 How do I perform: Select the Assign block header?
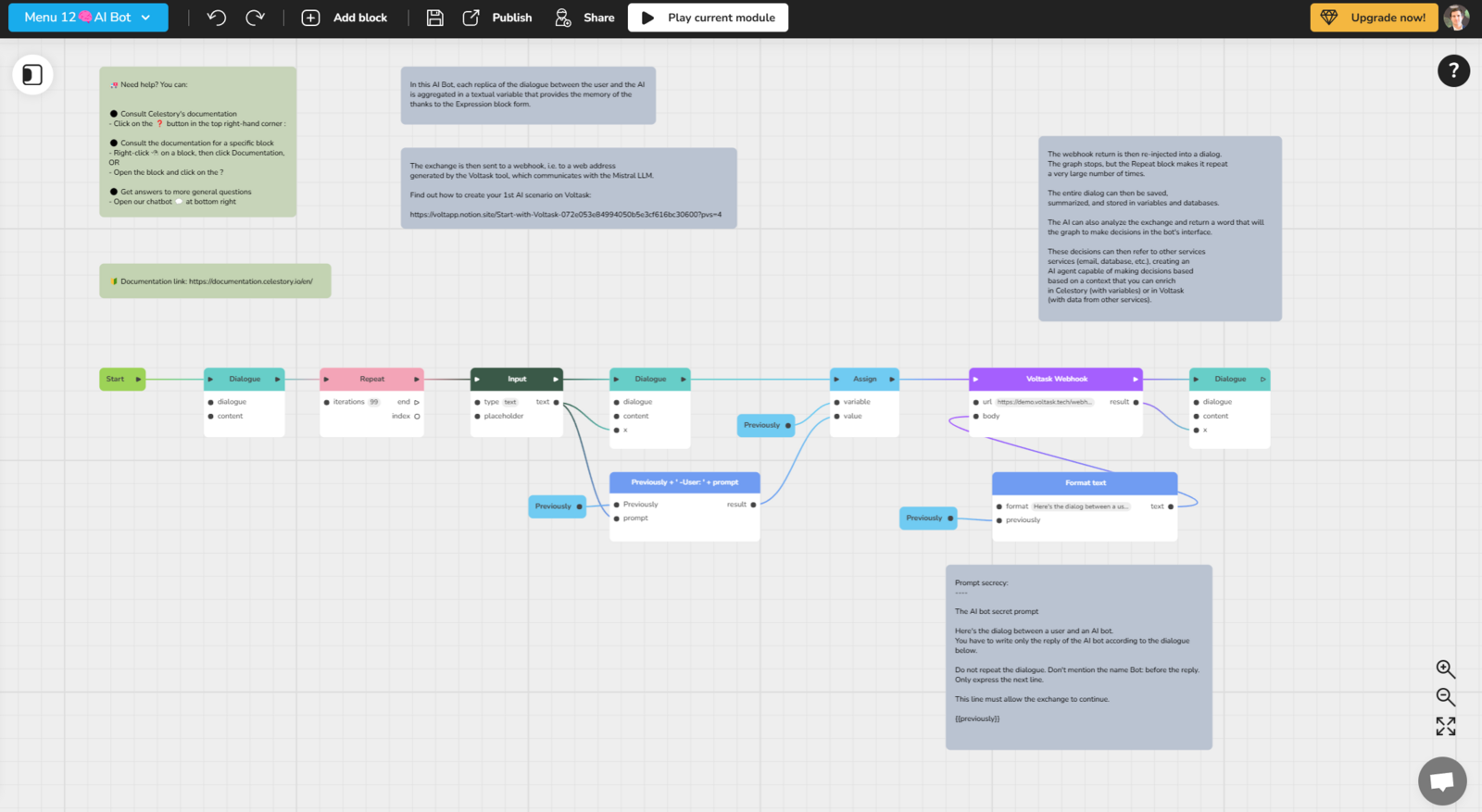864,379
